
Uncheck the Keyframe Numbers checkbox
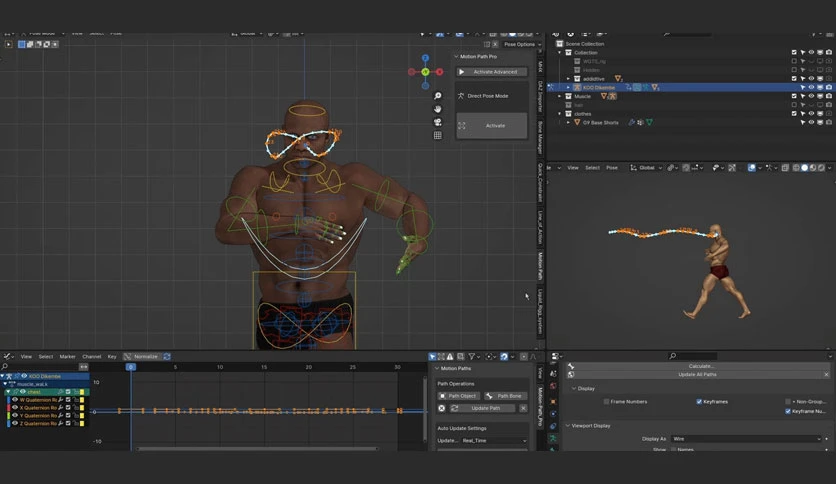787,411
